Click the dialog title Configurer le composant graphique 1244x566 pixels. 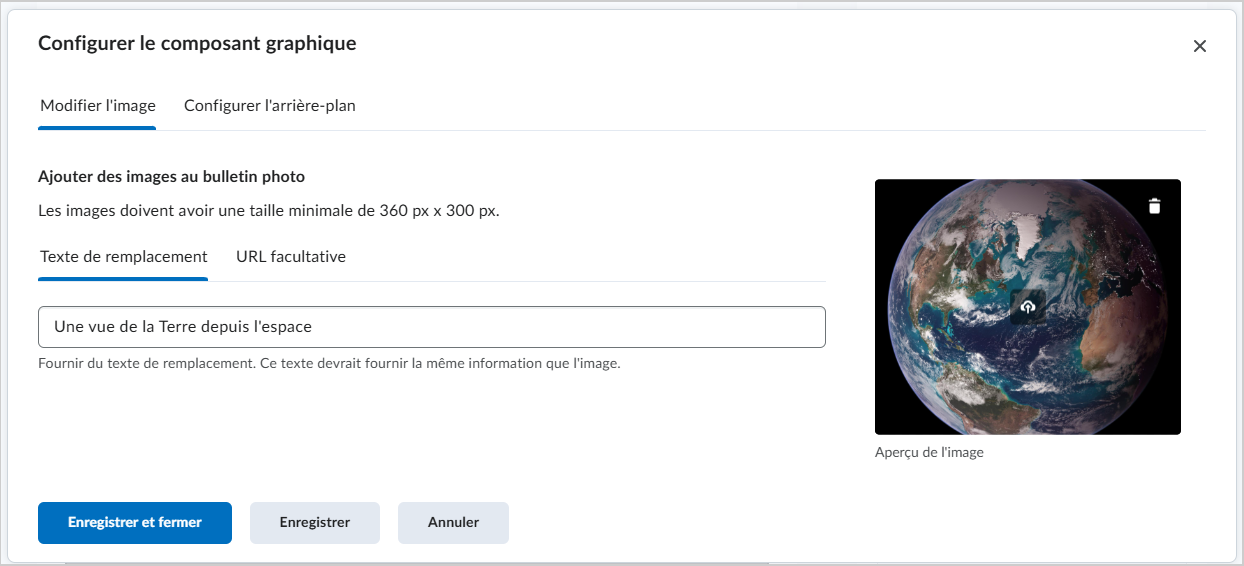(x=197, y=43)
